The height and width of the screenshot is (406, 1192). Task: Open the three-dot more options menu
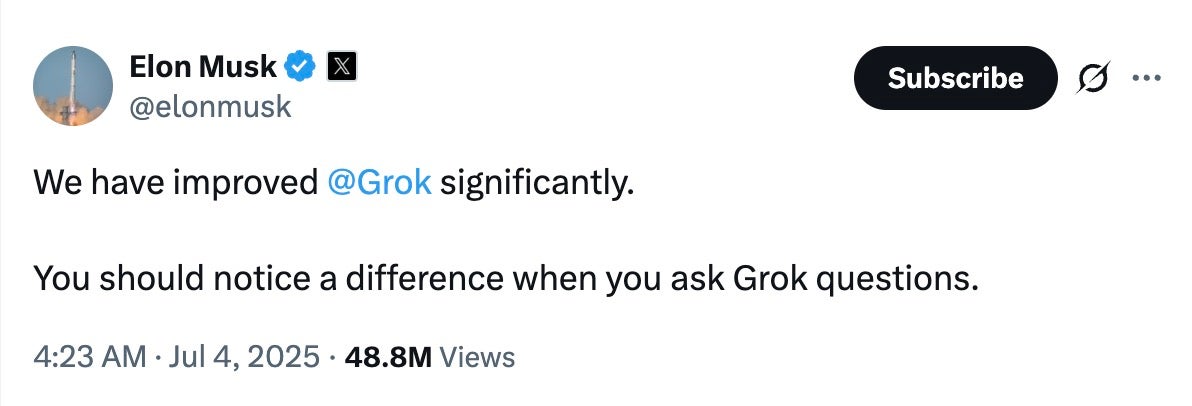1146,78
